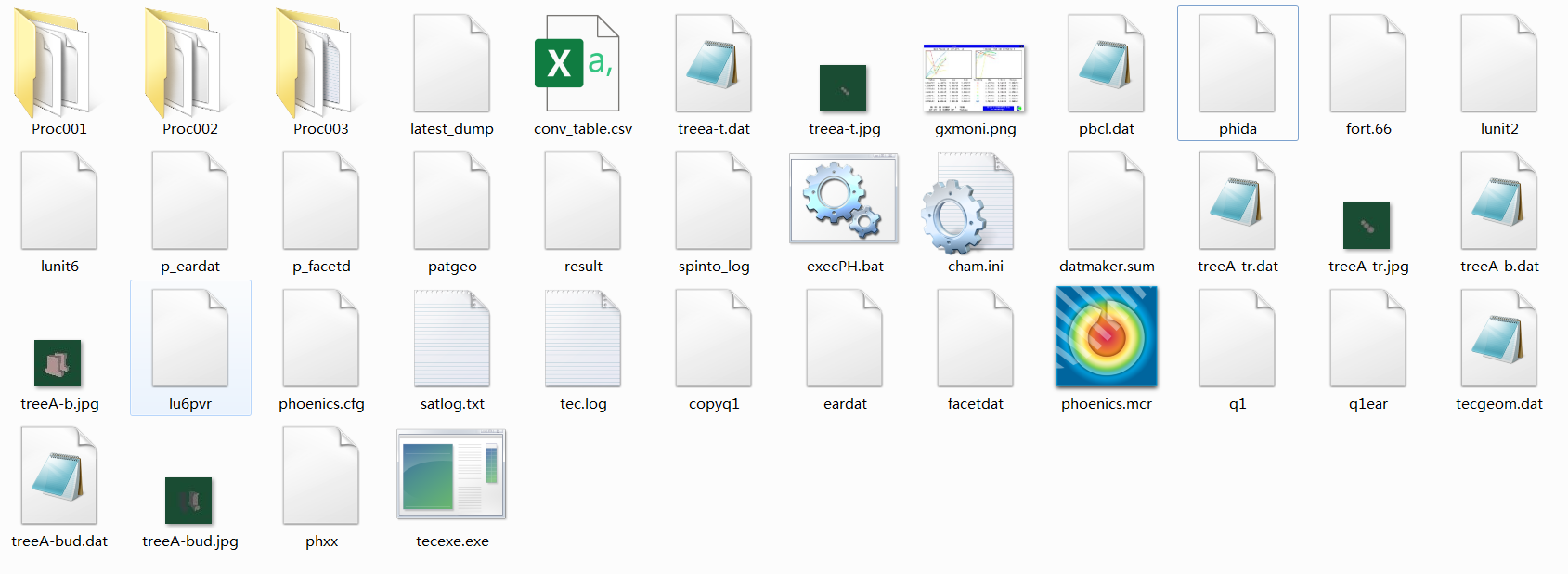Select the gxmoni.png image thumbnail
The height and width of the screenshot is (574, 1568).
[x=974, y=78]
